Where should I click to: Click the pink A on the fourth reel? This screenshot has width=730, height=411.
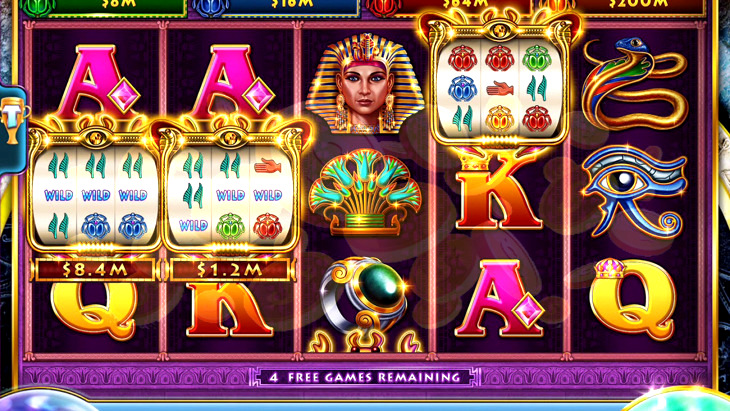[x=499, y=299]
